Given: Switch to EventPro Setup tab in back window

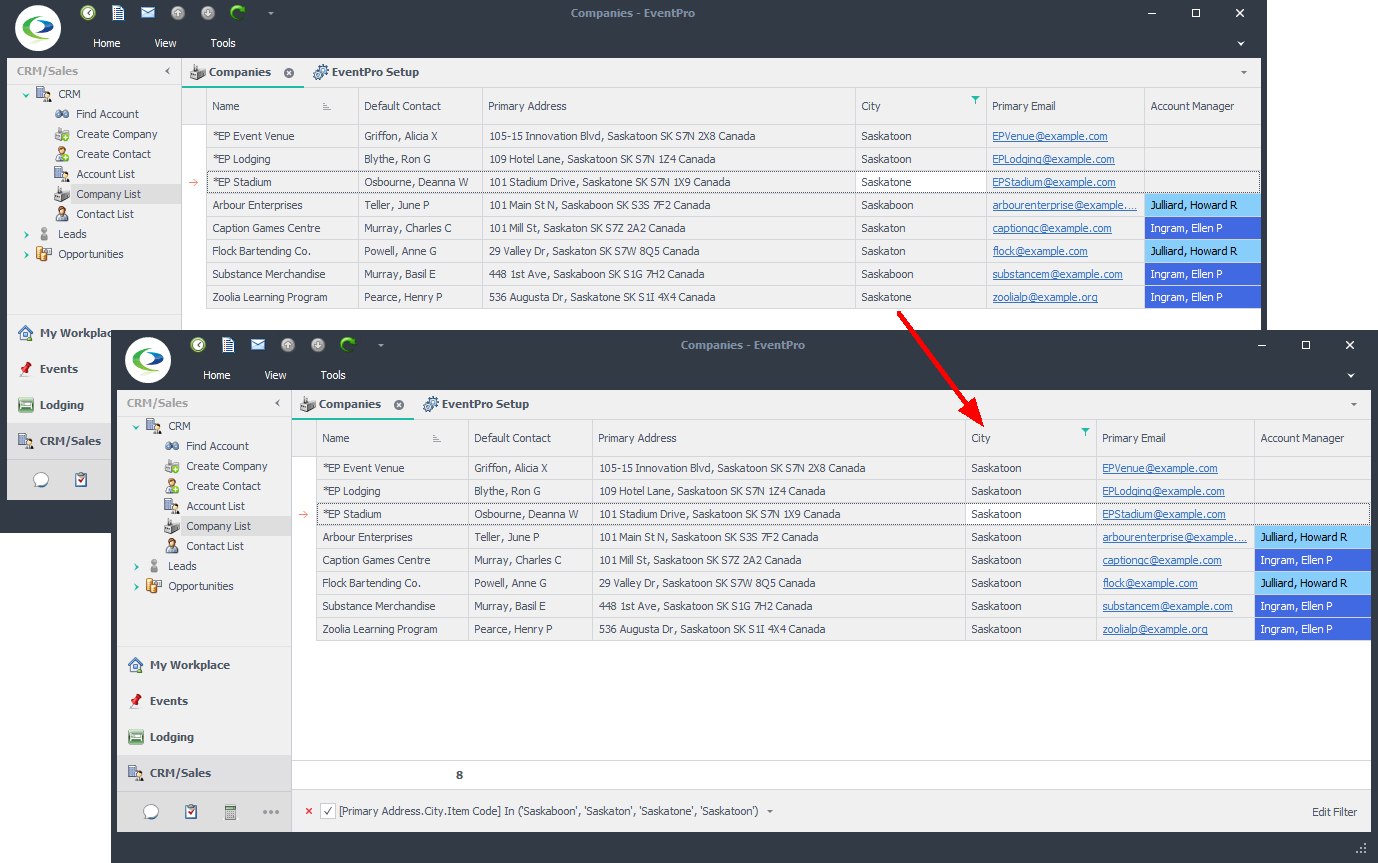Looking at the screenshot, I should [366, 72].
